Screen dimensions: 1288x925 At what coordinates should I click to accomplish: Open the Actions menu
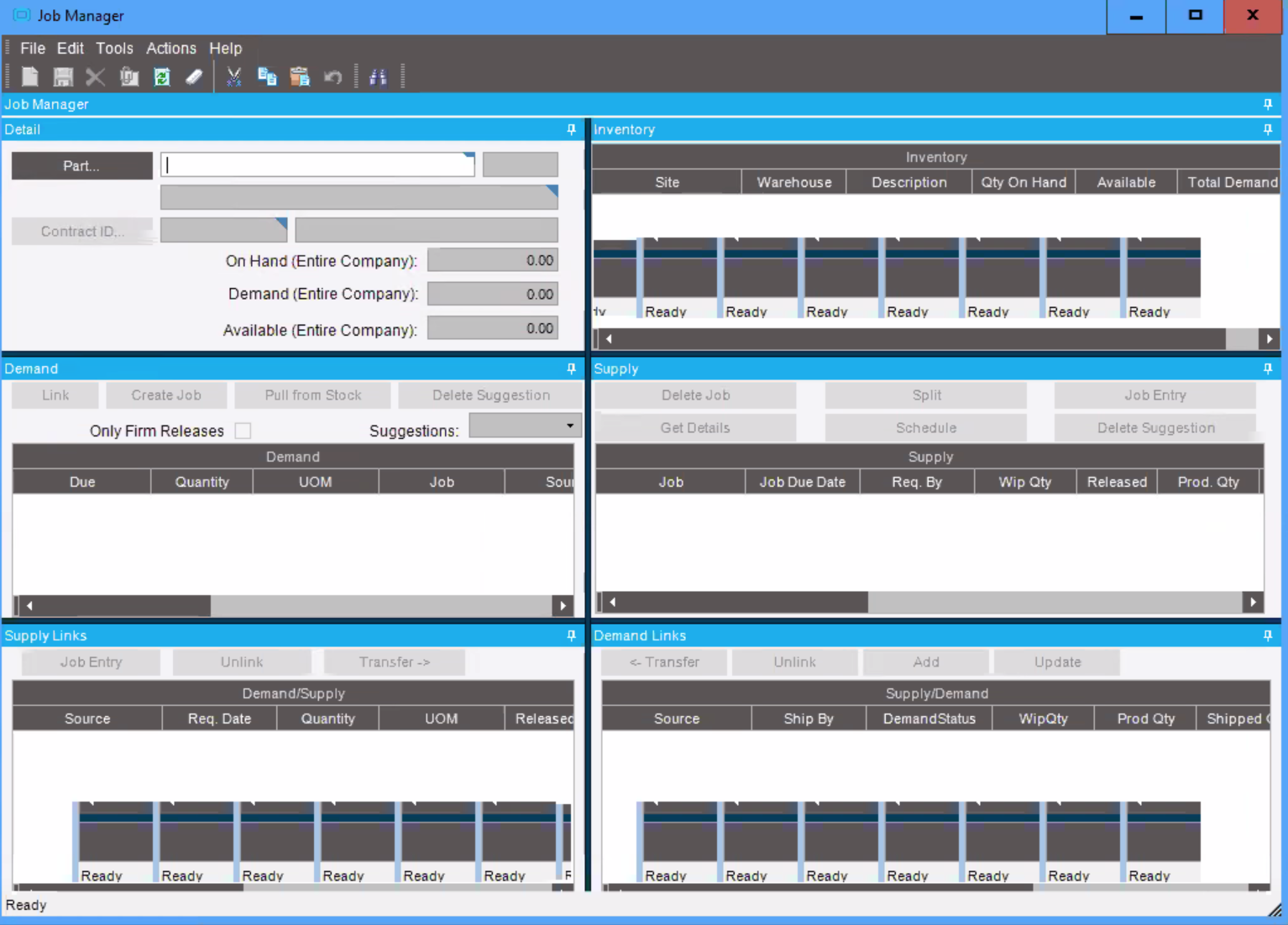[x=170, y=48]
